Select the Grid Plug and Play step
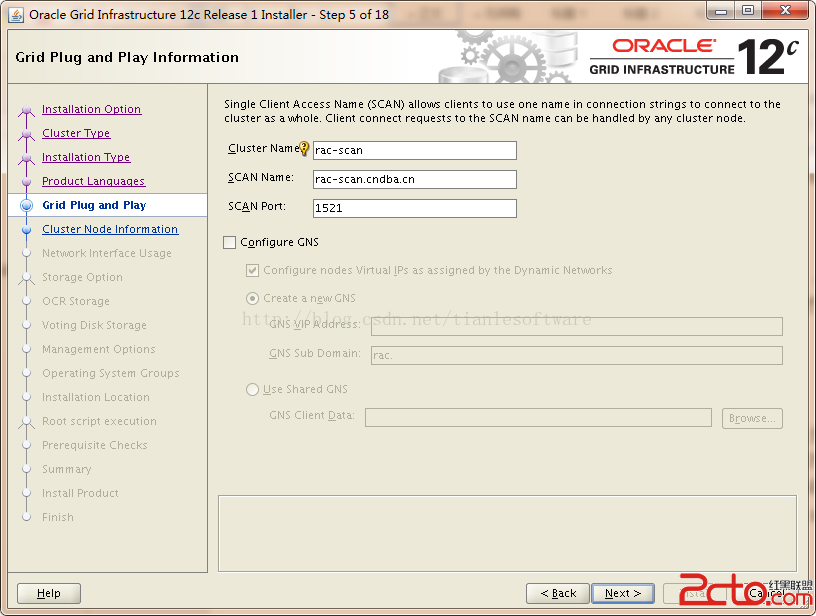The image size is (816, 616). click(94, 205)
